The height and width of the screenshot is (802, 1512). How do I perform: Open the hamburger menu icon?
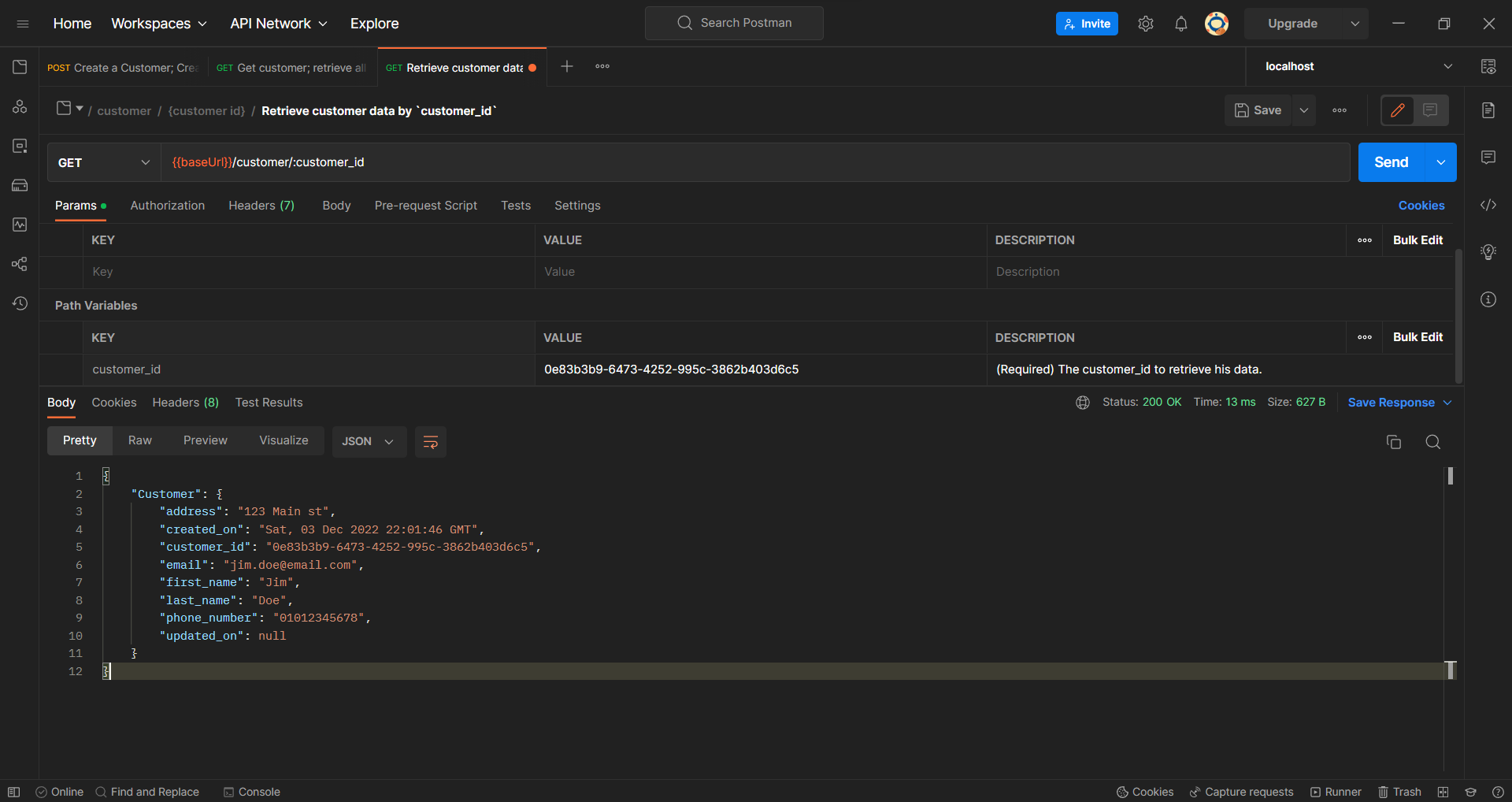pyautogui.click(x=23, y=24)
